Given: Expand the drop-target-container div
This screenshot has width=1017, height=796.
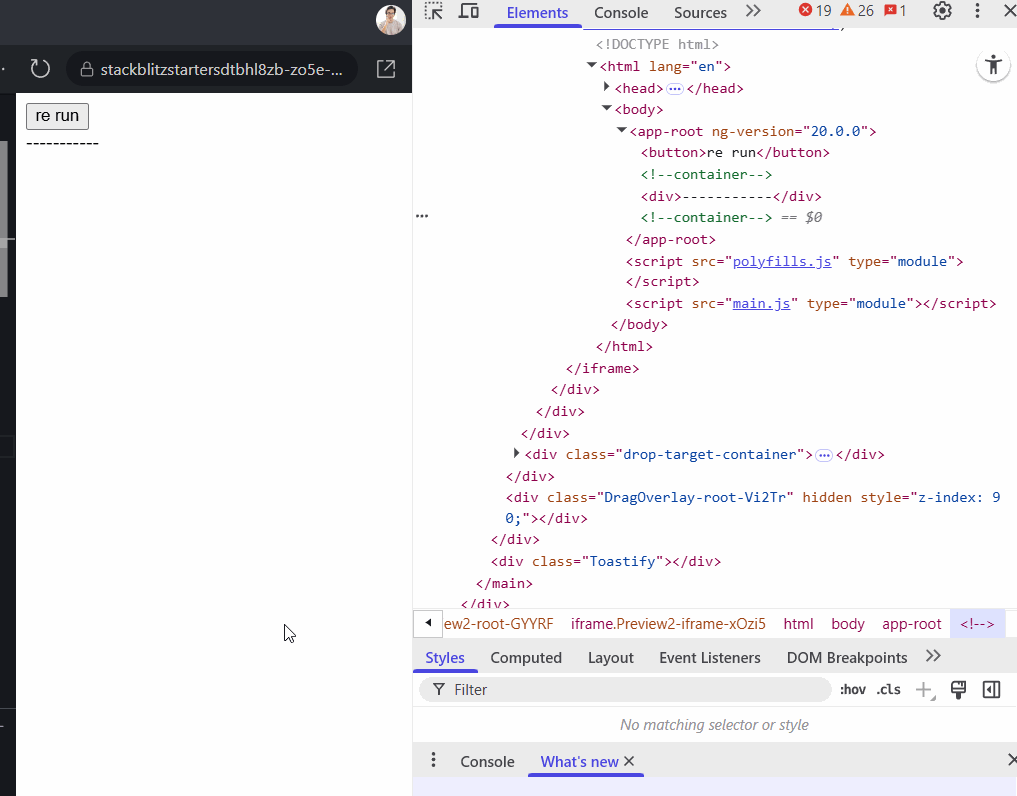Looking at the screenshot, I should [516, 454].
